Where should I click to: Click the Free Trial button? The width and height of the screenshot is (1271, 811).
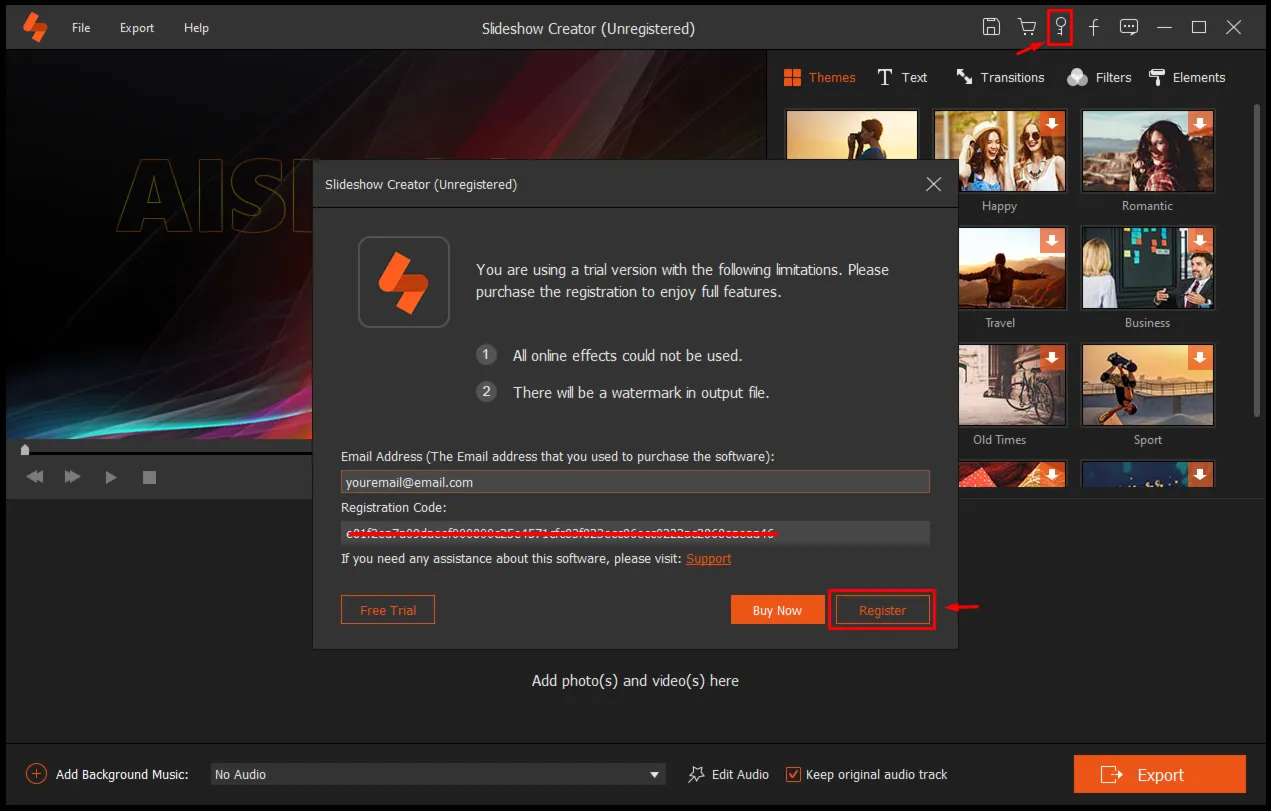click(388, 610)
